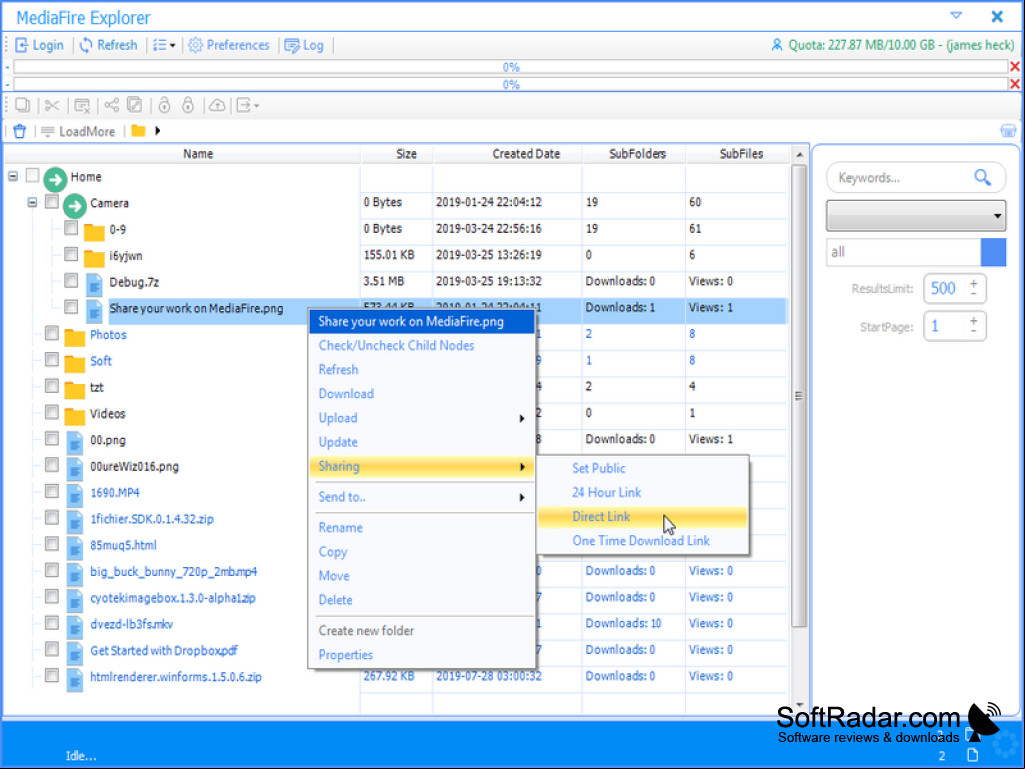Click the yellow folder icon in the path bar
Image resolution: width=1025 pixels, height=769 pixels.
(139, 131)
